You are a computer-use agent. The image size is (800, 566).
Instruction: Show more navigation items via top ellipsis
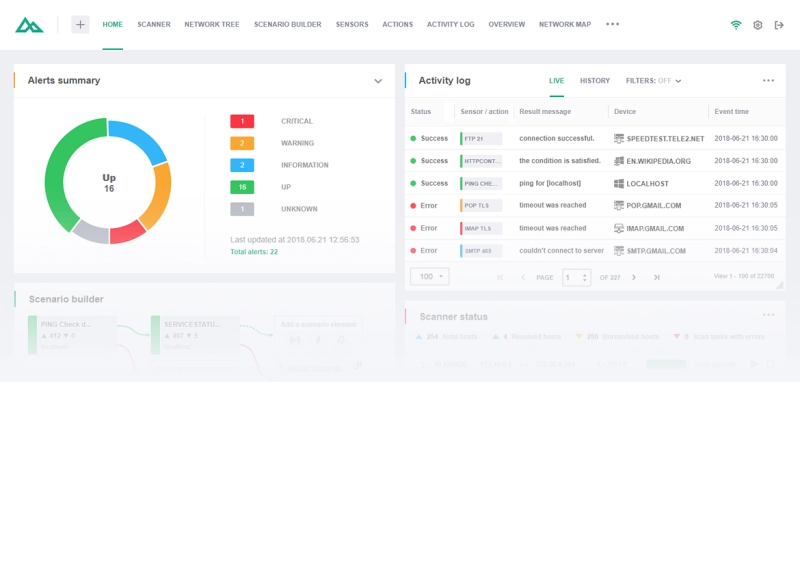pos(613,24)
